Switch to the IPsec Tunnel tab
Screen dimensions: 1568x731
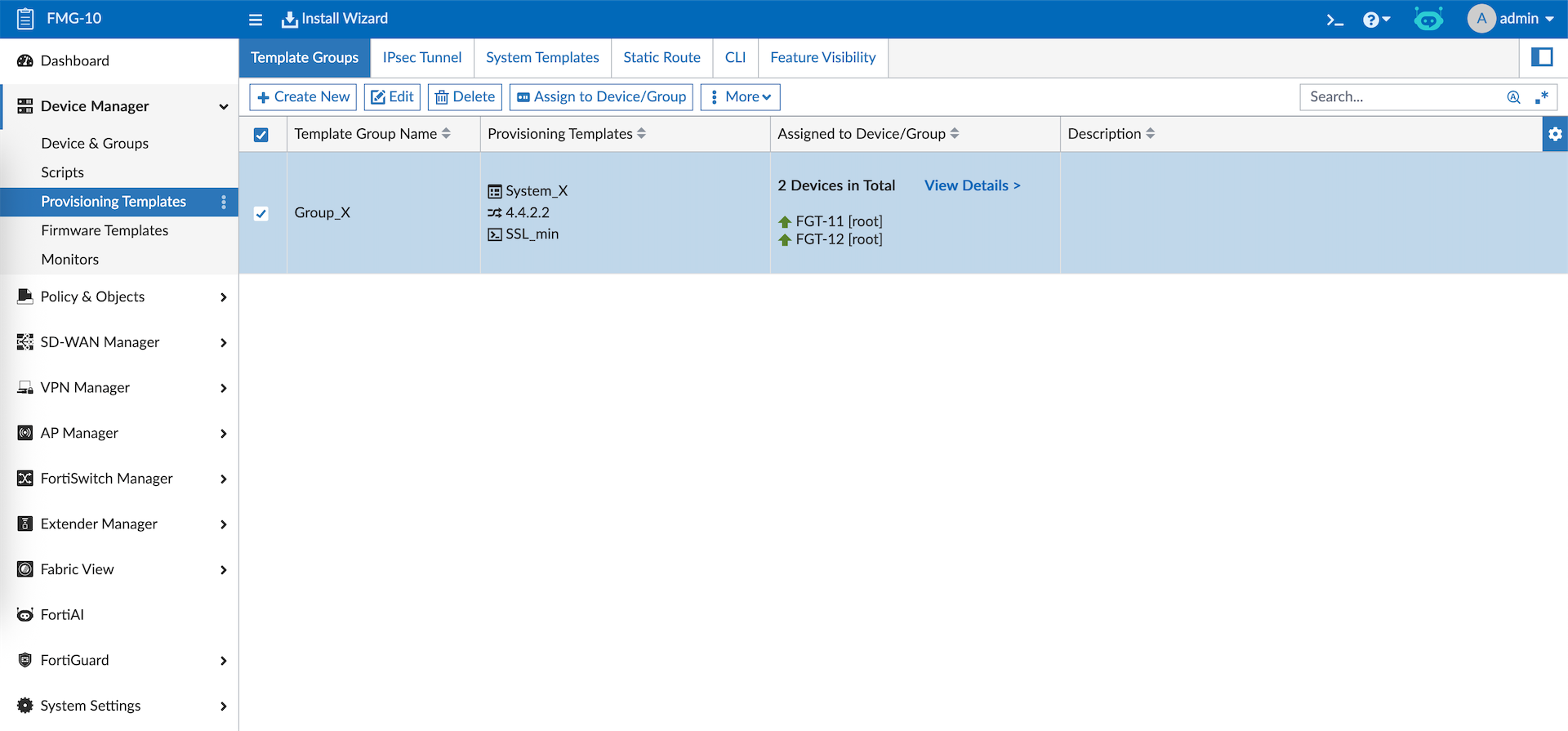422,58
